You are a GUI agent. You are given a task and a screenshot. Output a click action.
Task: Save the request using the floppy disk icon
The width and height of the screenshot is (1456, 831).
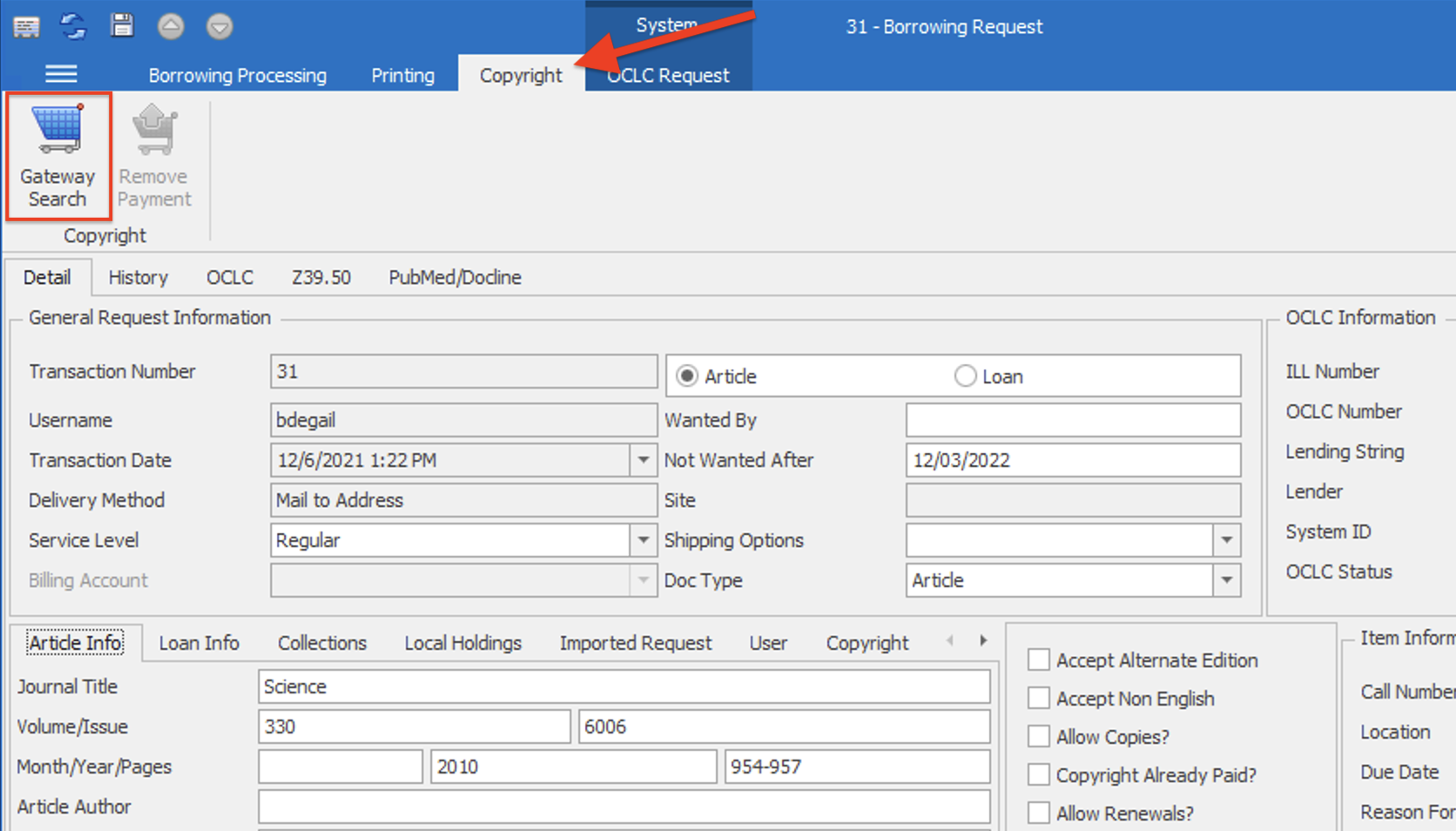(122, 26)
